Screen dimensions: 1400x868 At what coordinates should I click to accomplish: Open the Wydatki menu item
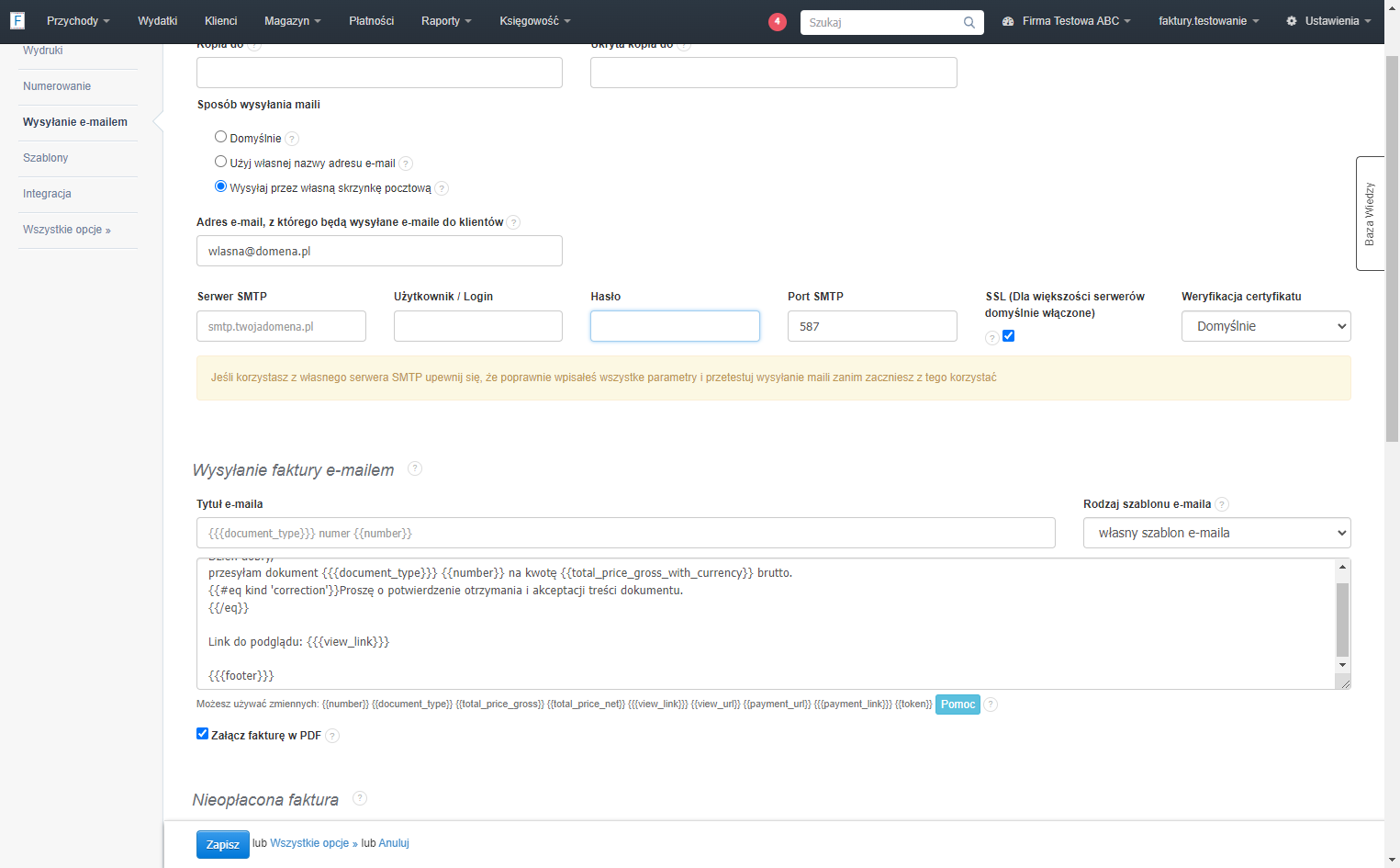tap(158, 21)
